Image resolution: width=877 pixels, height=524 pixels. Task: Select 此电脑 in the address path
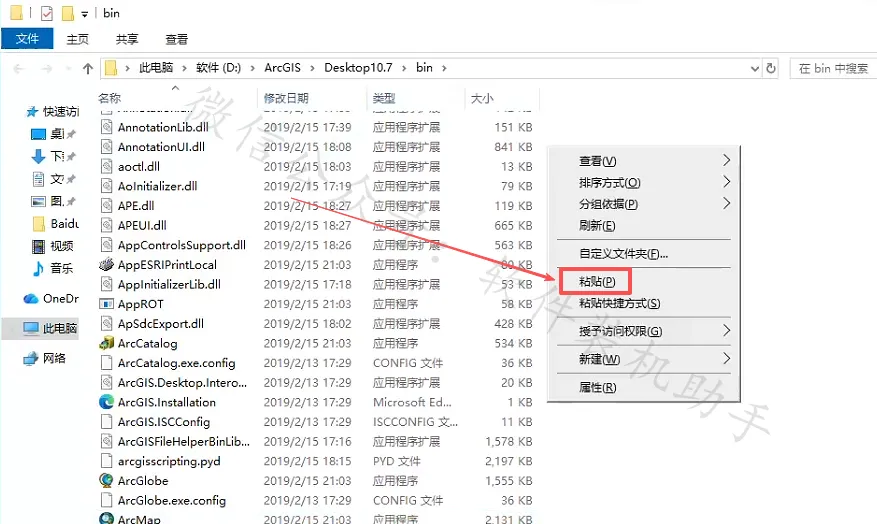pos(156,68)
